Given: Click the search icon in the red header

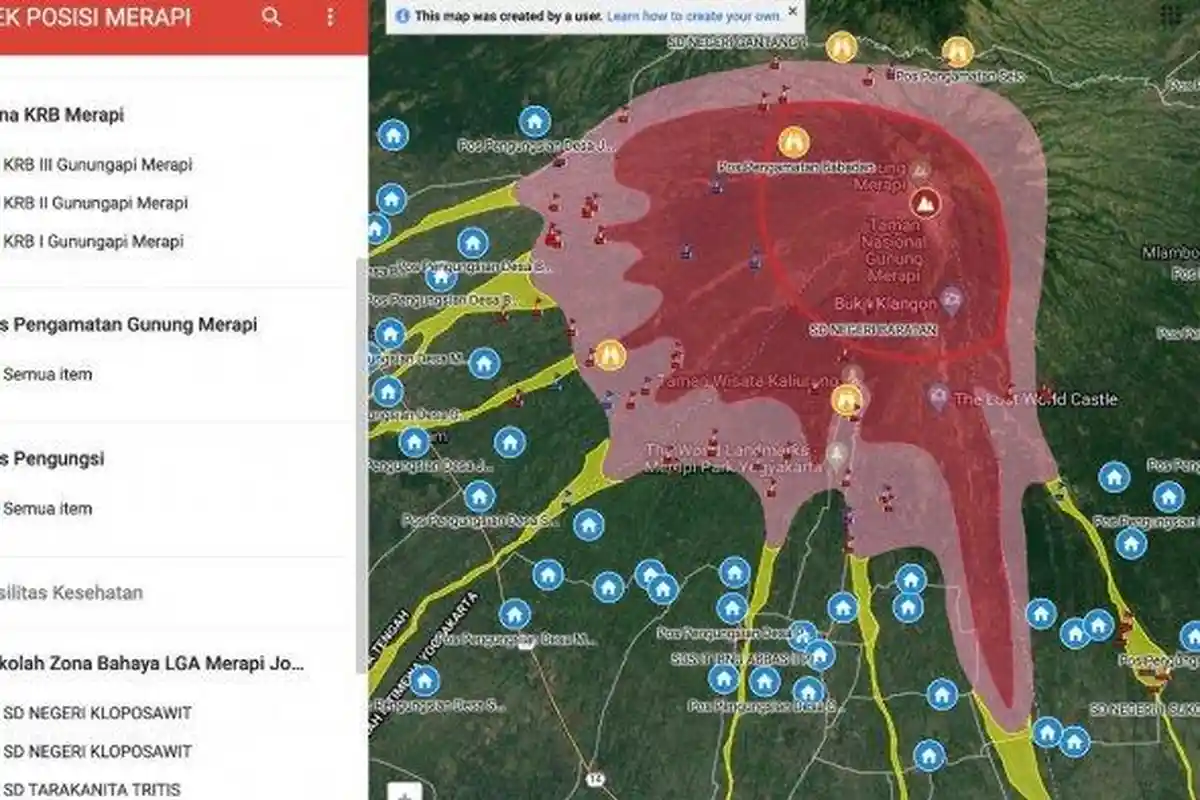Looking at the screenshot, I should [271, 17].
